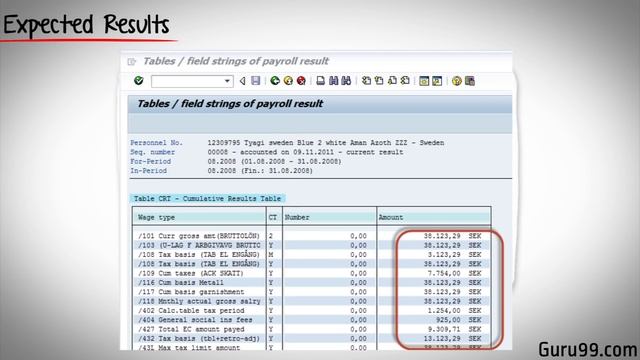Click the 'Table CRT - Cumulative Results Table' label
This screenshot has width=640, height=360.
click(x=207, y=198)
